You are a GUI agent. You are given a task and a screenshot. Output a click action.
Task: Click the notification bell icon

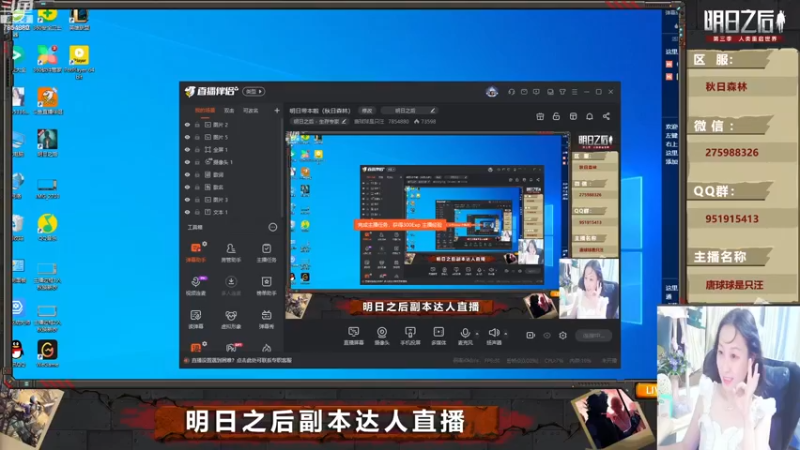(589, 116)
